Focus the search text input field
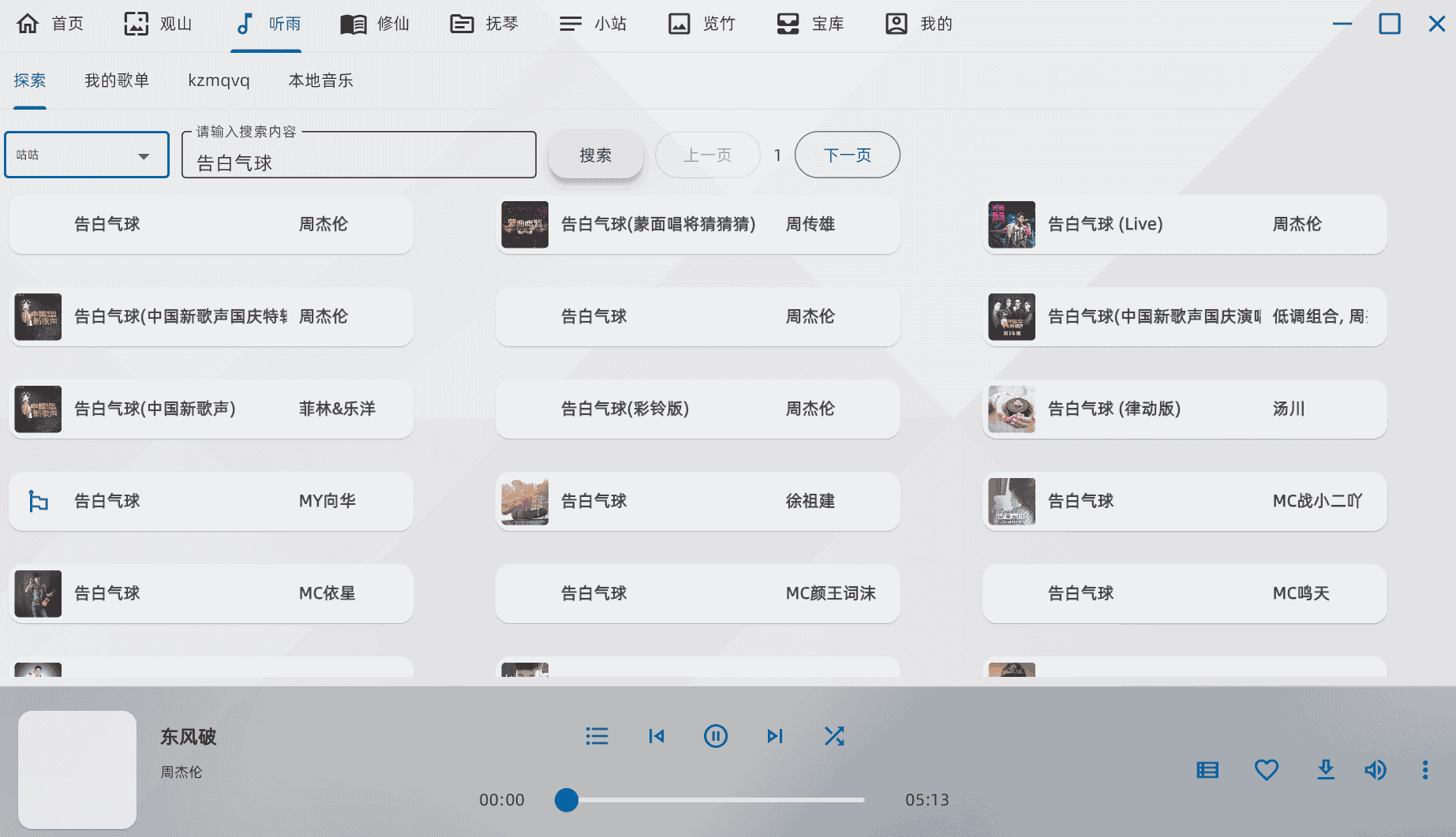The image size is (1456, 837). [x=359, y=163]
